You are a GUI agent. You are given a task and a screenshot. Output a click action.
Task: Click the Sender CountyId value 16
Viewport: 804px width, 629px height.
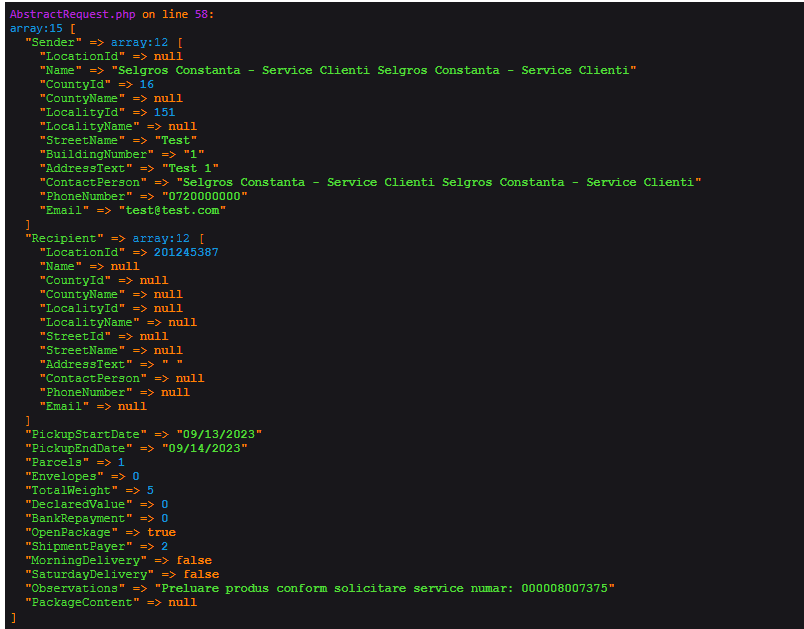click(146, 84)
